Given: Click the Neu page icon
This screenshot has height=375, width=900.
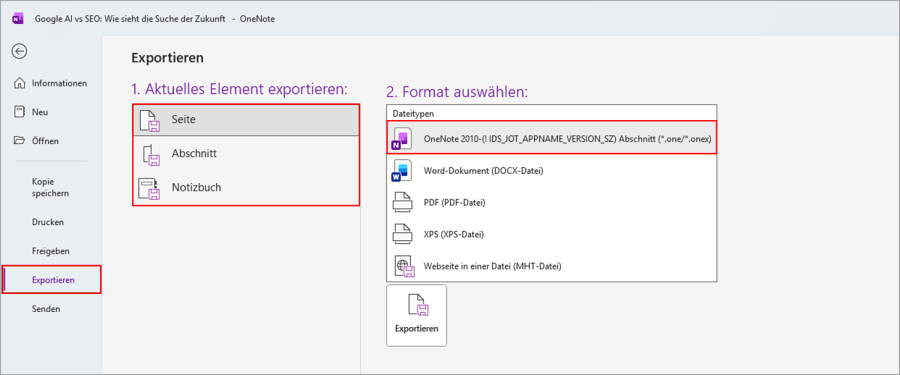Looking at the screenshot, I should pyautogui.click(x=20, y=112).
